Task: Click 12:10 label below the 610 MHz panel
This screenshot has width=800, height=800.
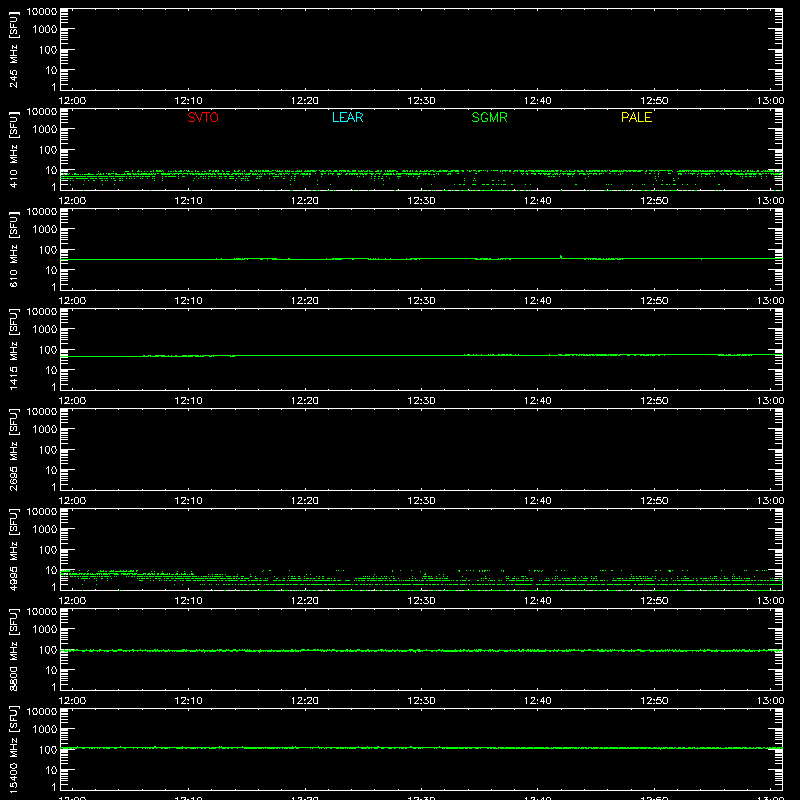Action: (188, 301)
